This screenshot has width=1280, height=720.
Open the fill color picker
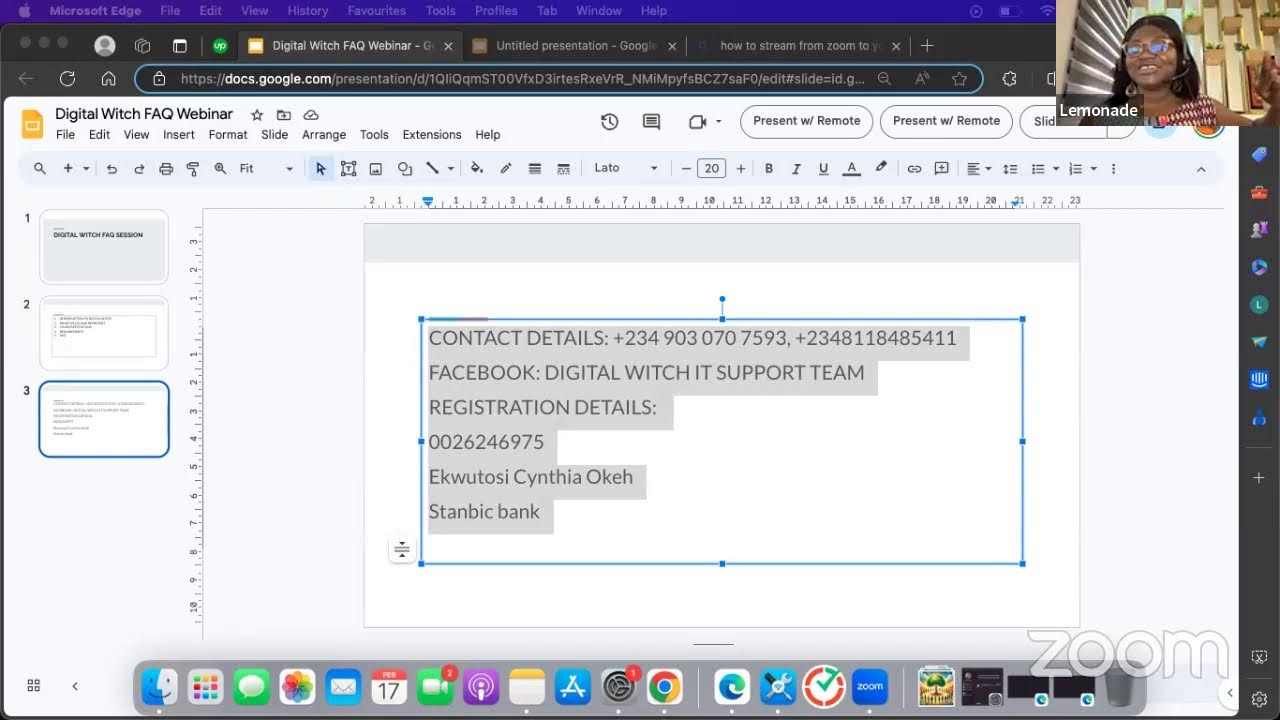pyautogui.click(x=477, y=169)
